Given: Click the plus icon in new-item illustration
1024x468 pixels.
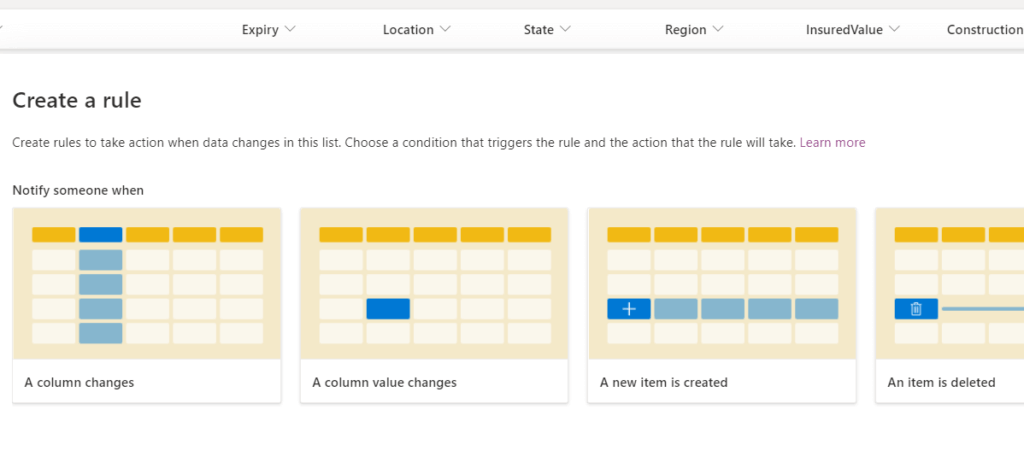Looking at the screenshot, I should 629,309.
